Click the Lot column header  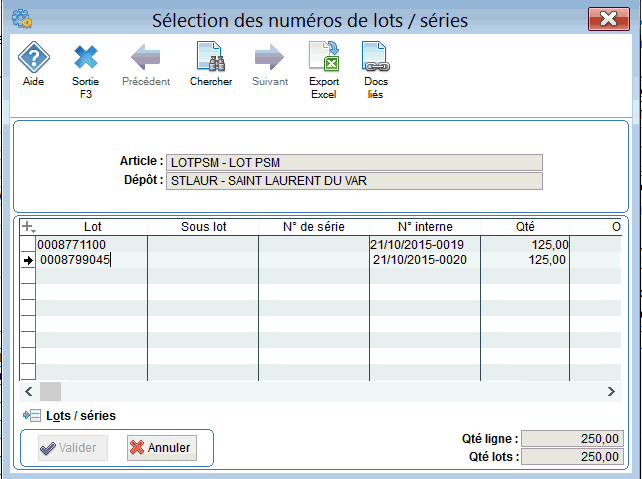tap(92, 227)
